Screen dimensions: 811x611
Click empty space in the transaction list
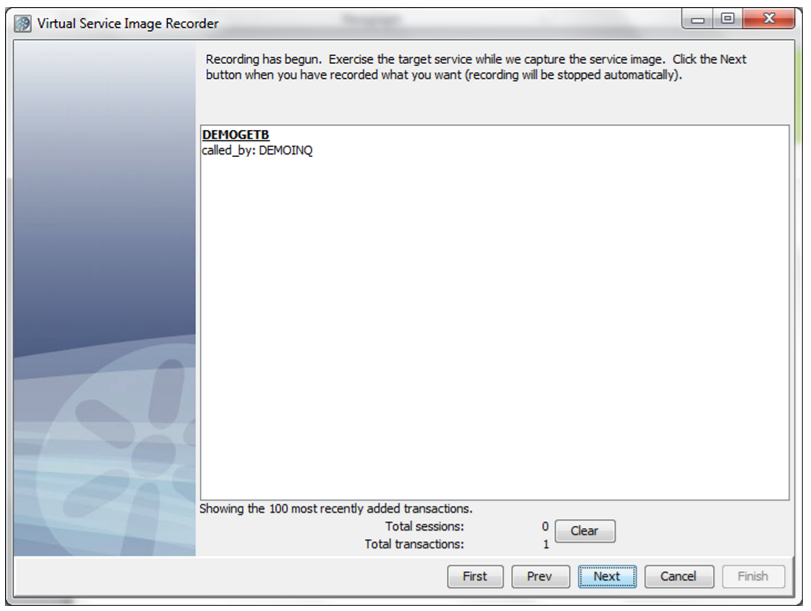pos(494,326)
